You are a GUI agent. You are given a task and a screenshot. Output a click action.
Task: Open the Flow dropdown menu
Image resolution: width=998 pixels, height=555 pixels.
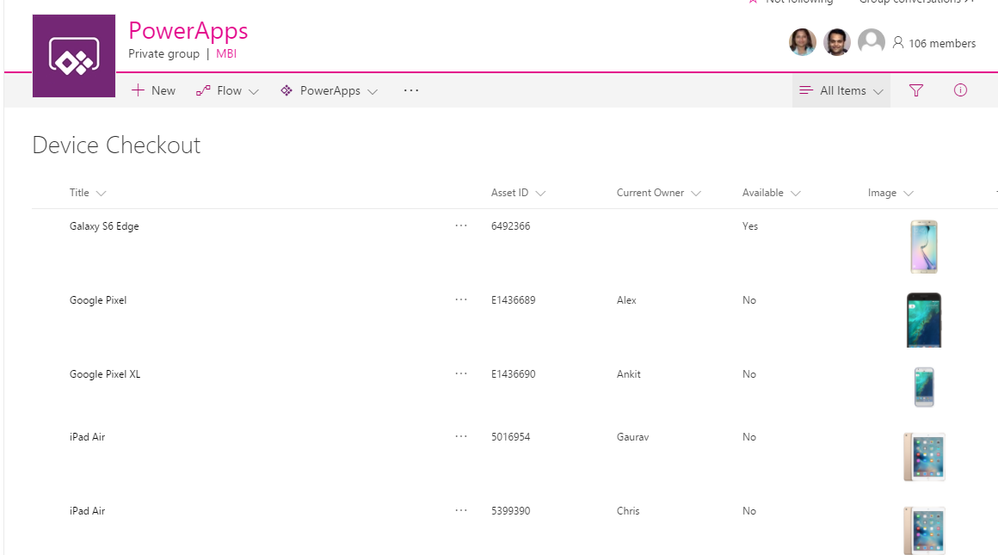[227, 90]
